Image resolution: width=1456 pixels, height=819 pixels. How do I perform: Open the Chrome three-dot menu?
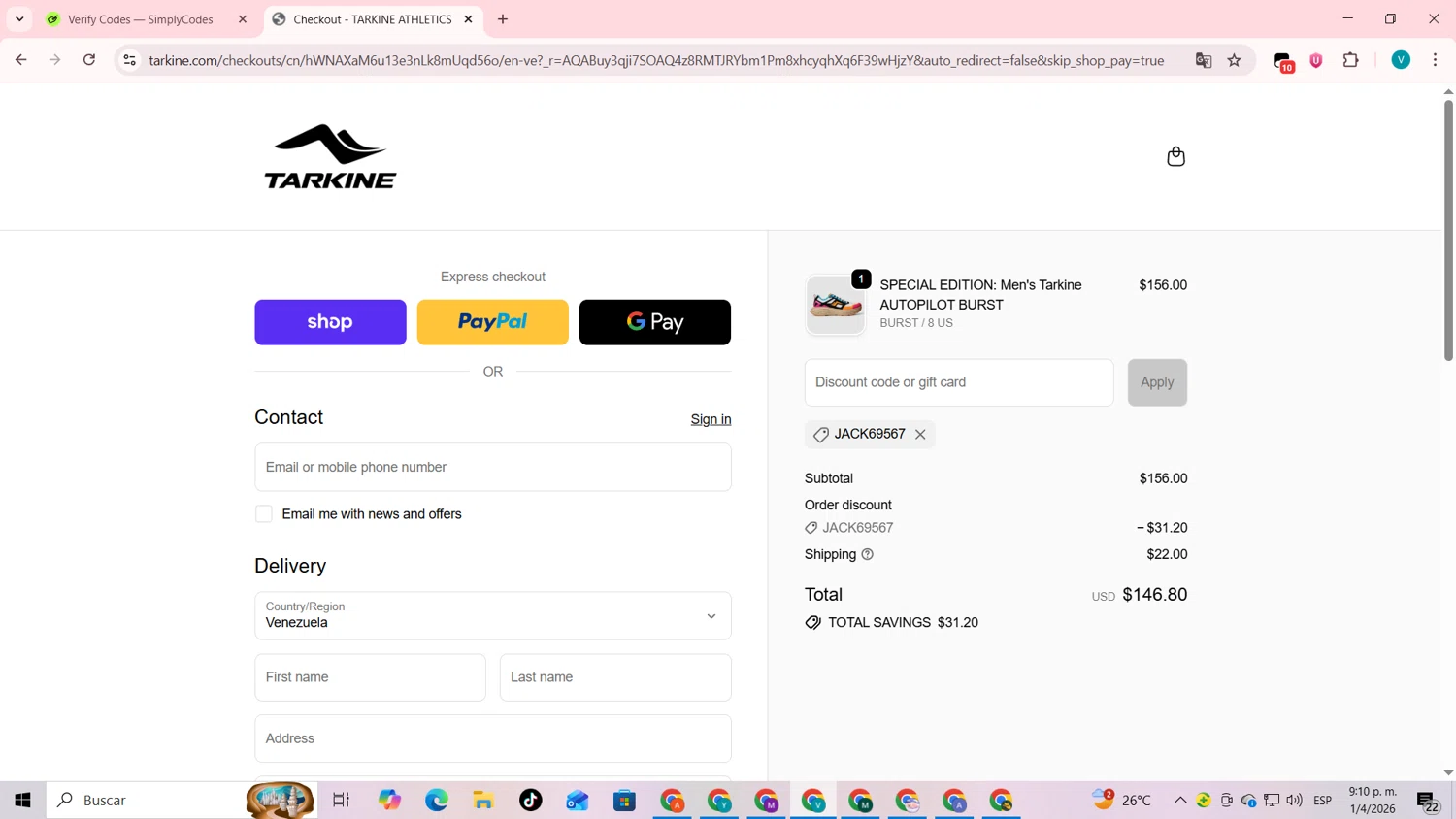coord(1435,60)
